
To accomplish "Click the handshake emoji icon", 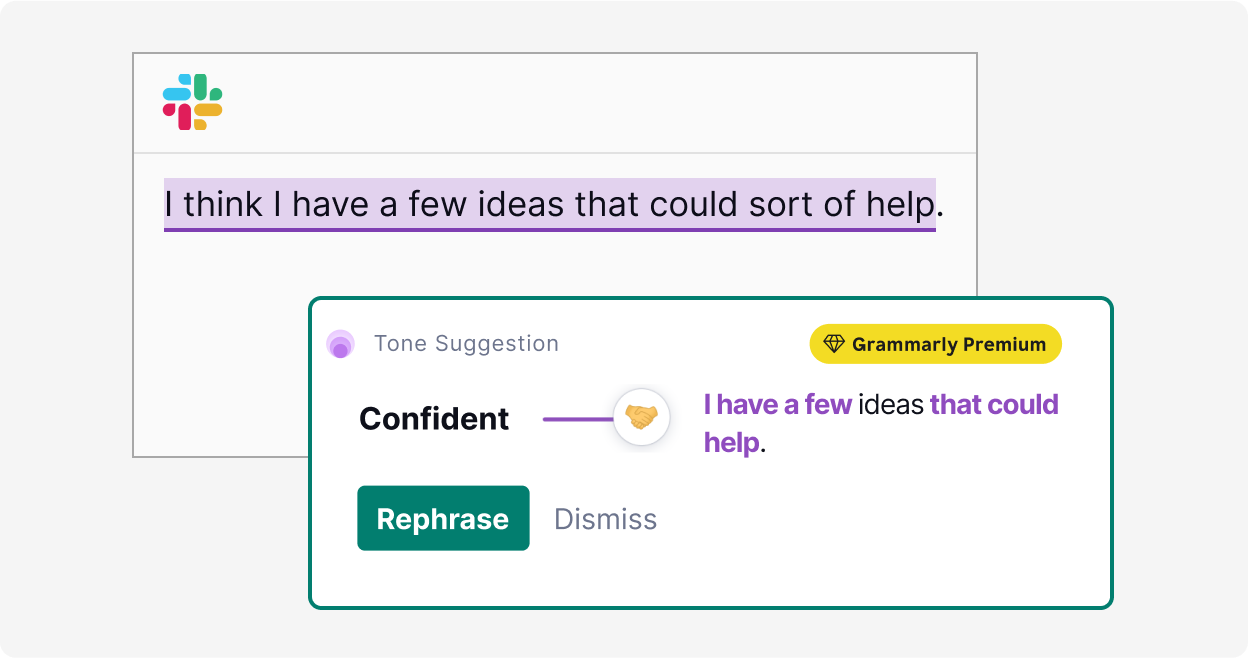I will click(x=640, y=417).
